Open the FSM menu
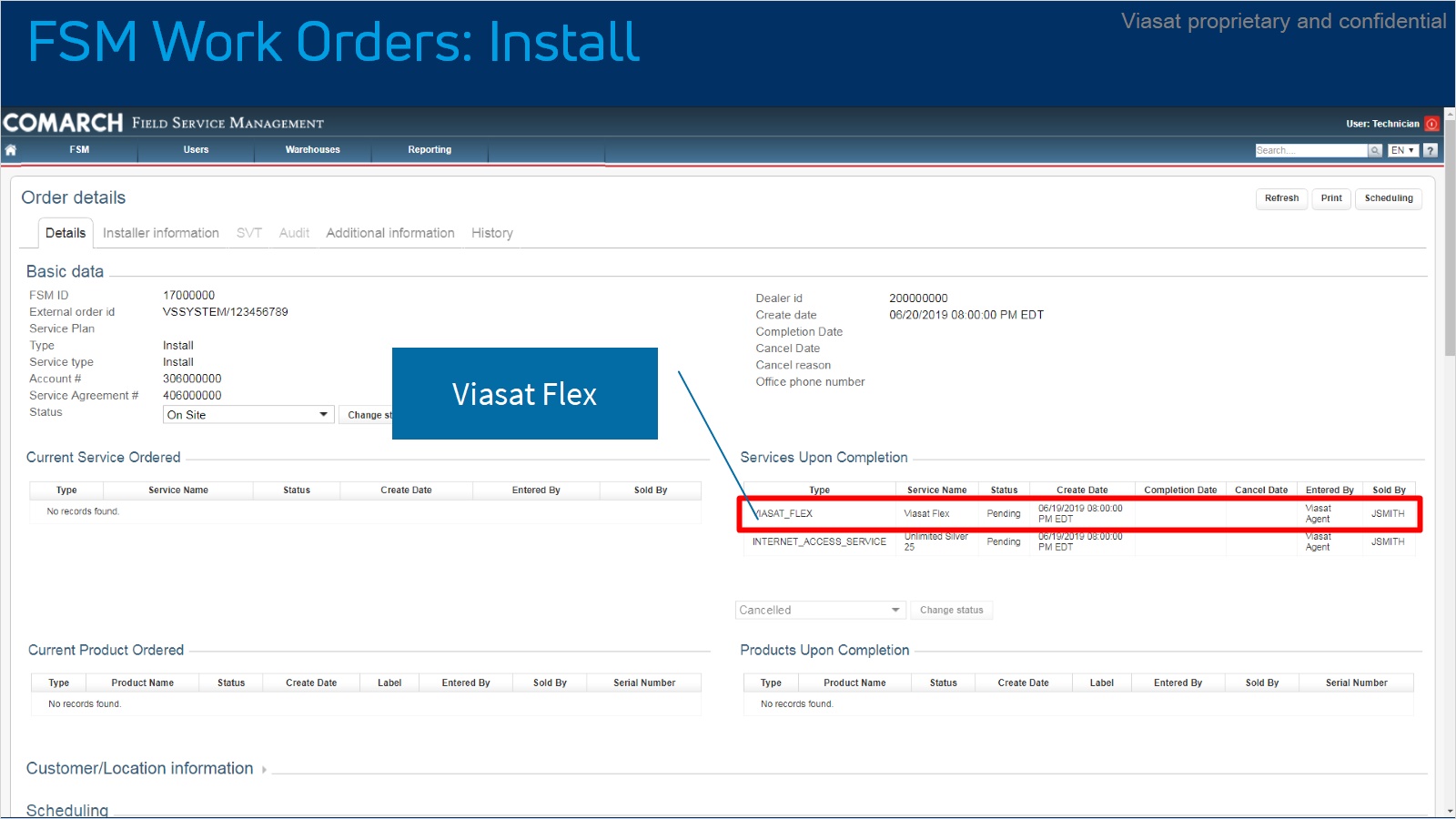The height and width of the screenshot is (819, 1456). (x=79, y=150)
